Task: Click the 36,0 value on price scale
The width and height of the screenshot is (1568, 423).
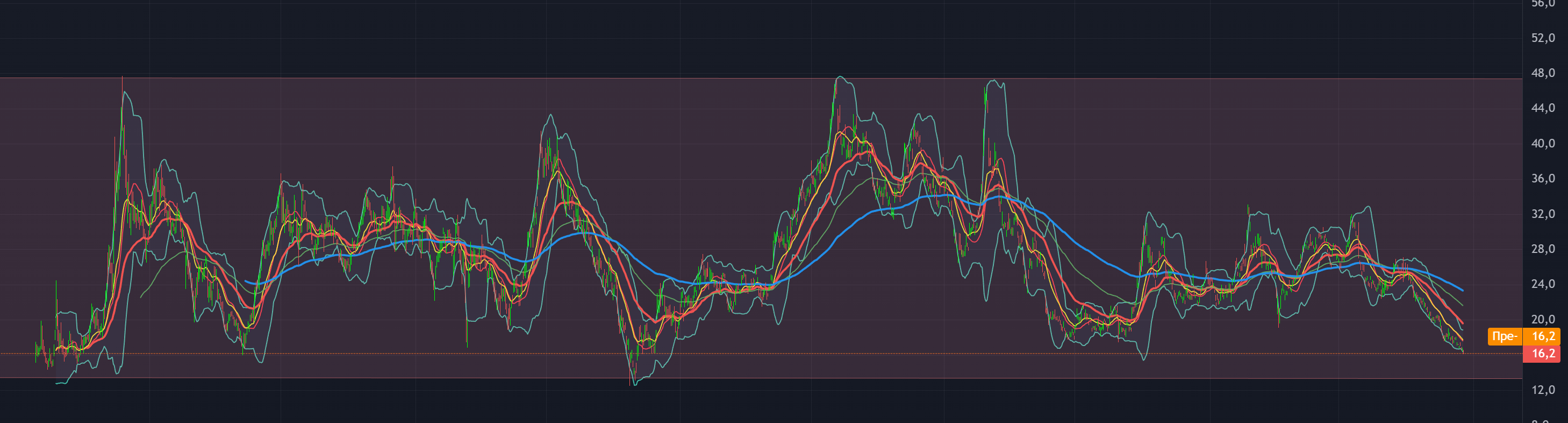Action: point(1543,179)
